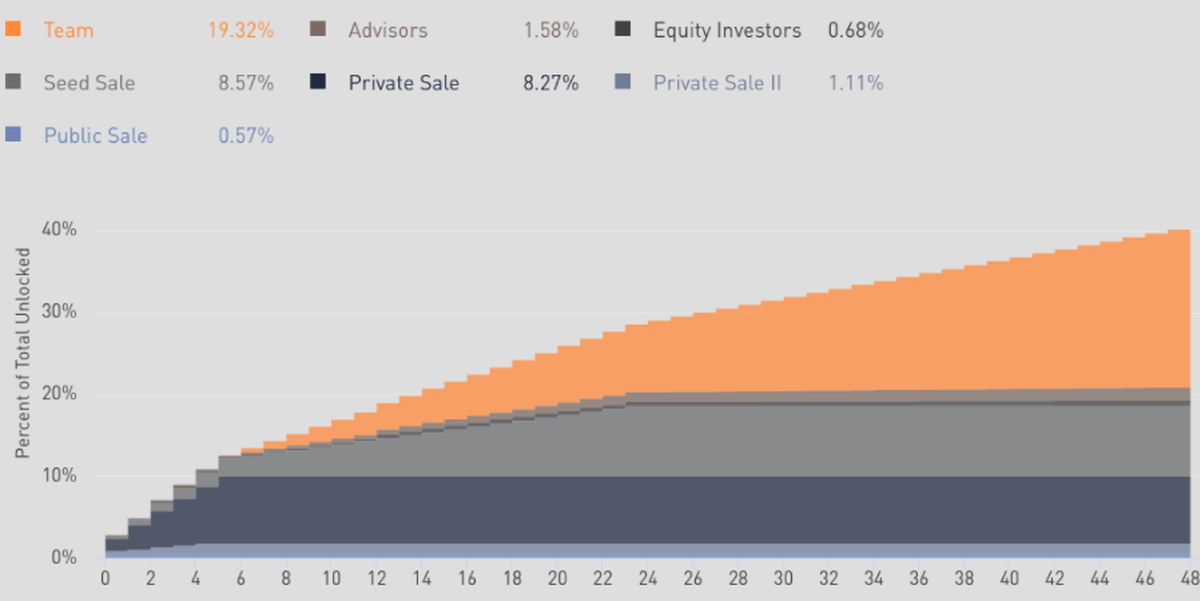This screenshot has width=1200, height=601.
Task: Toggle the Equity Investors series label
Action: coord(727,30)
